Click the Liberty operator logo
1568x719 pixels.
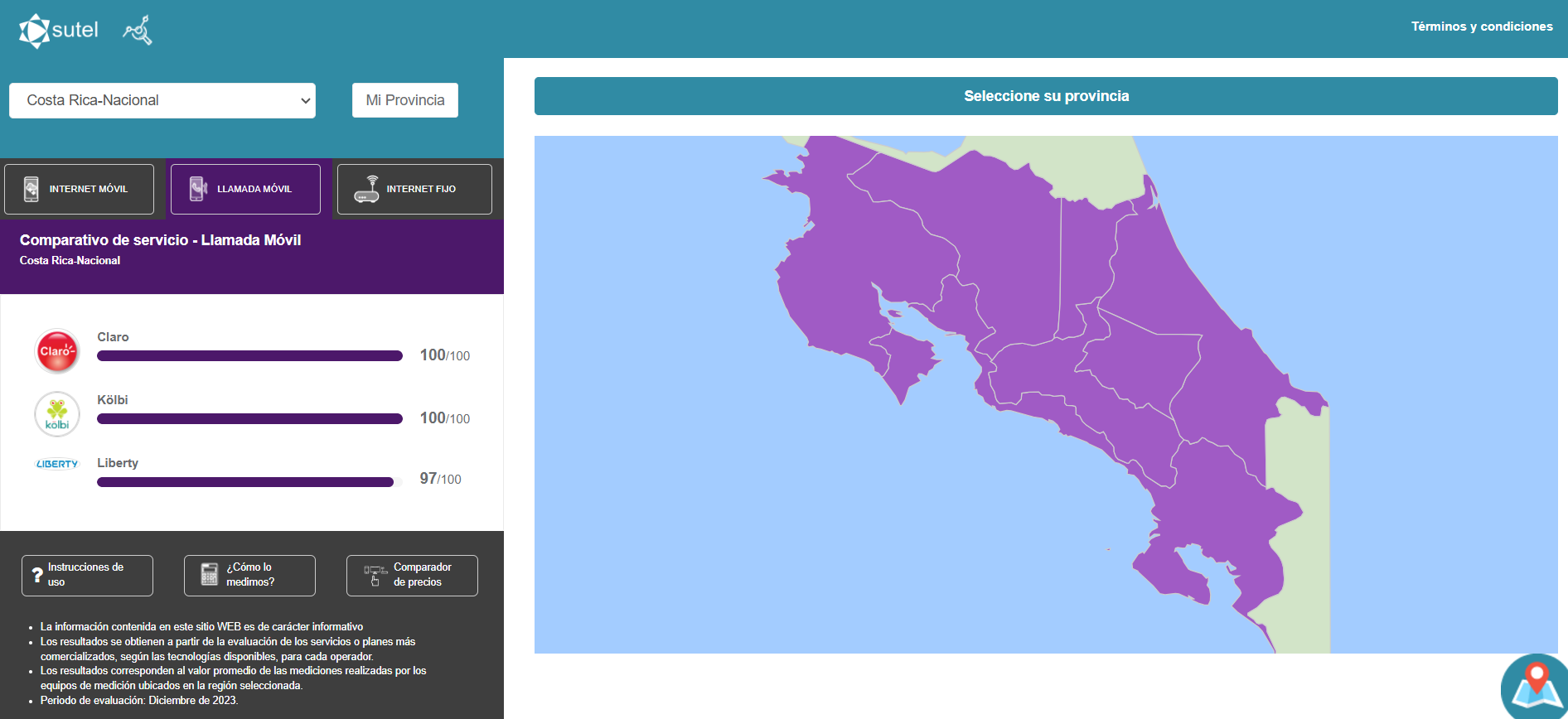[57, 464]
